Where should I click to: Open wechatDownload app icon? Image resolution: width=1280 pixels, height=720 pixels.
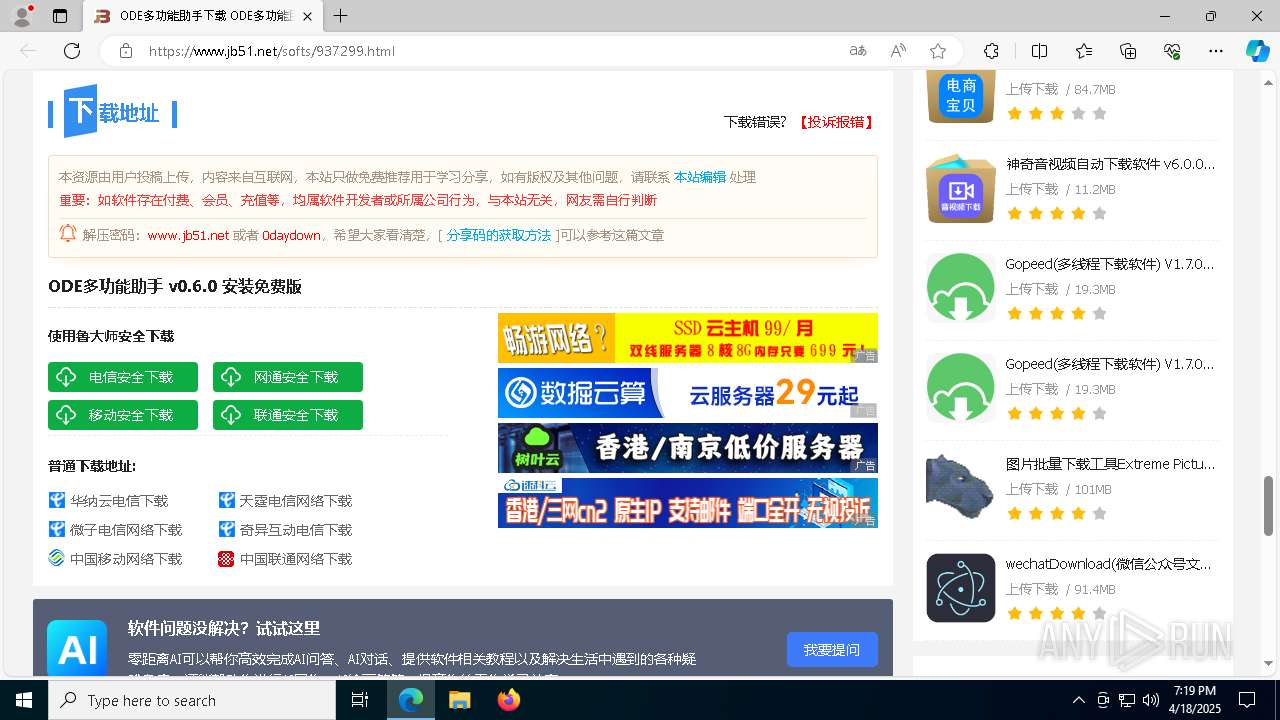pyautogui.click(x=961, y=588)
